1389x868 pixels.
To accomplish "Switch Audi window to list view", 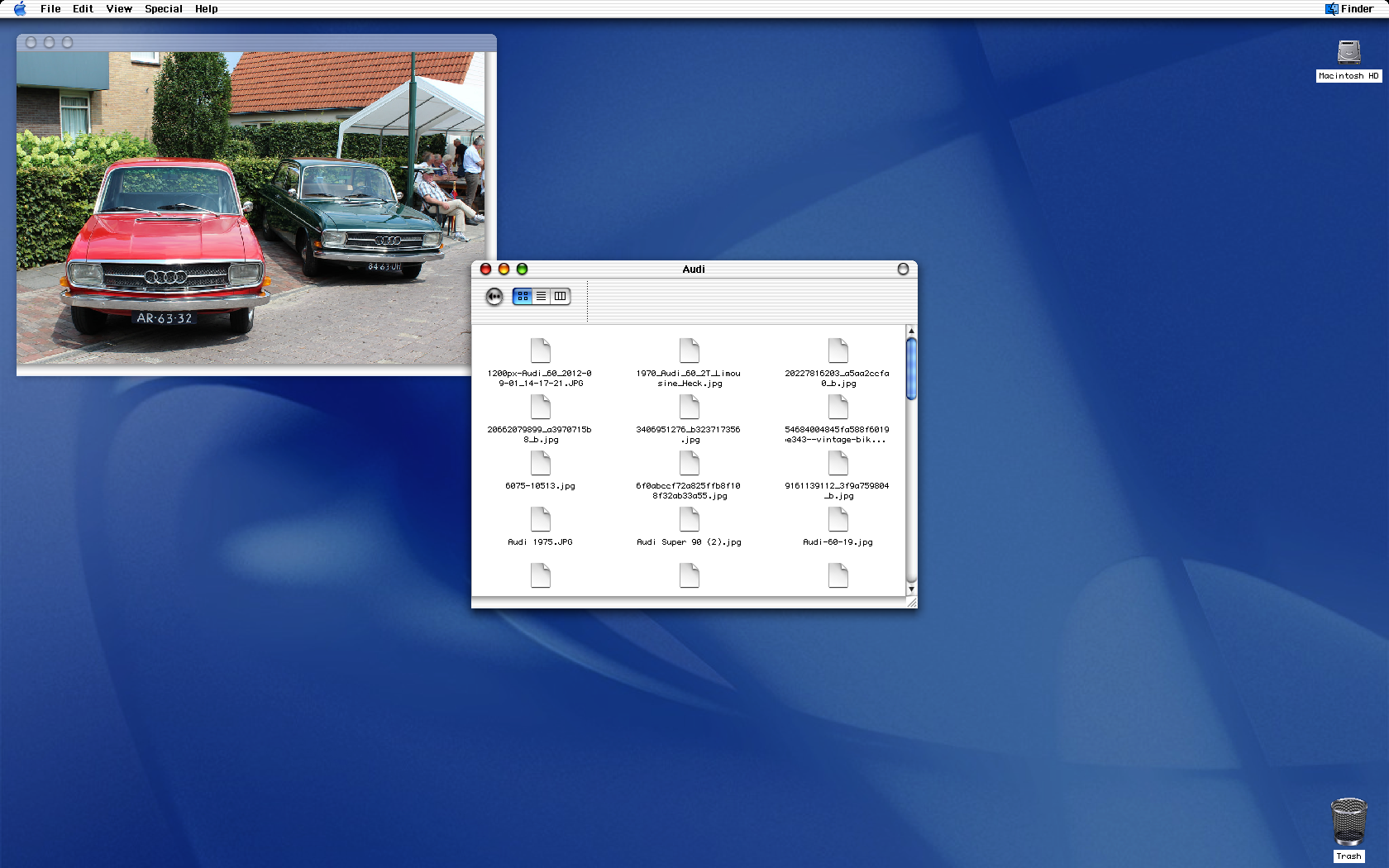I will [x=541, y=296].
